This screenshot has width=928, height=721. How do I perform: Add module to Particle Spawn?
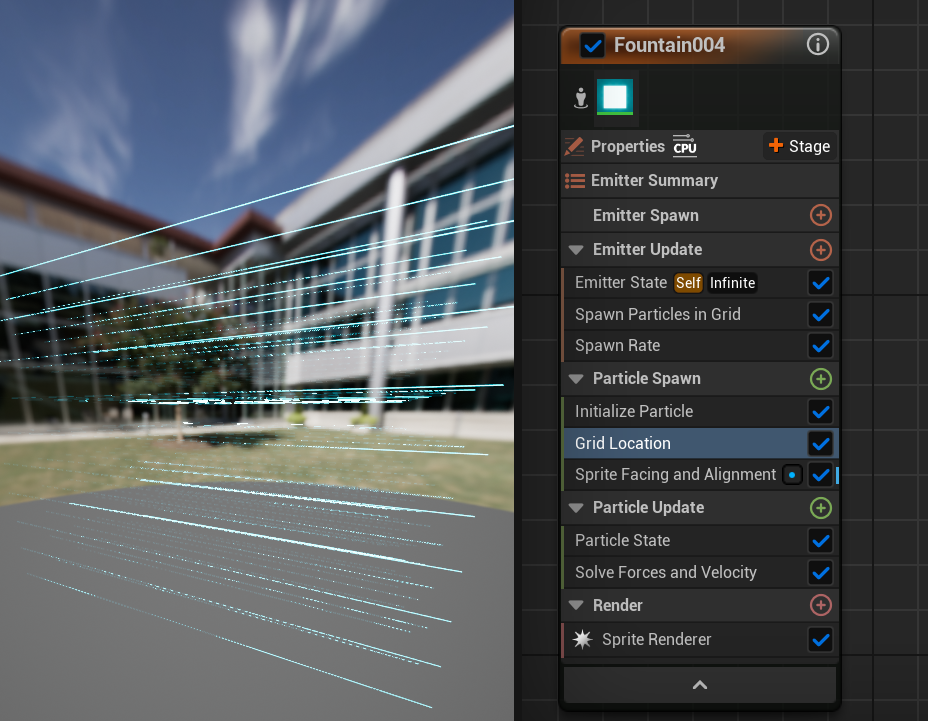(x=820, y=379)
